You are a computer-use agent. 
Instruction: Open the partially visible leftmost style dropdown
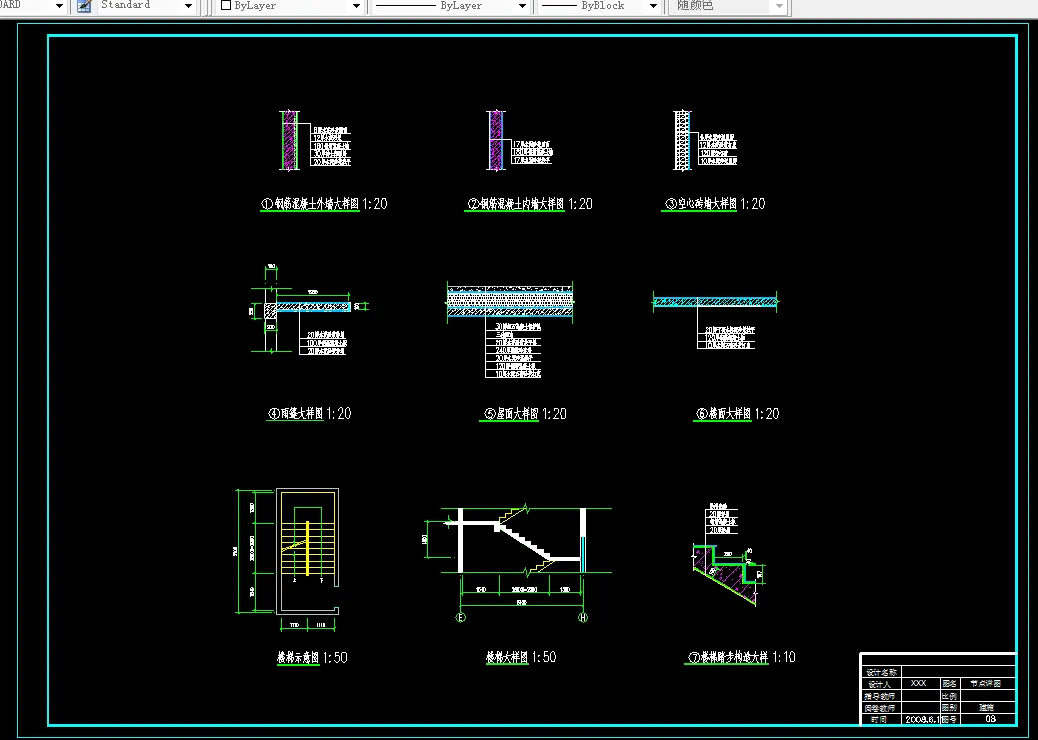(59, 6)
